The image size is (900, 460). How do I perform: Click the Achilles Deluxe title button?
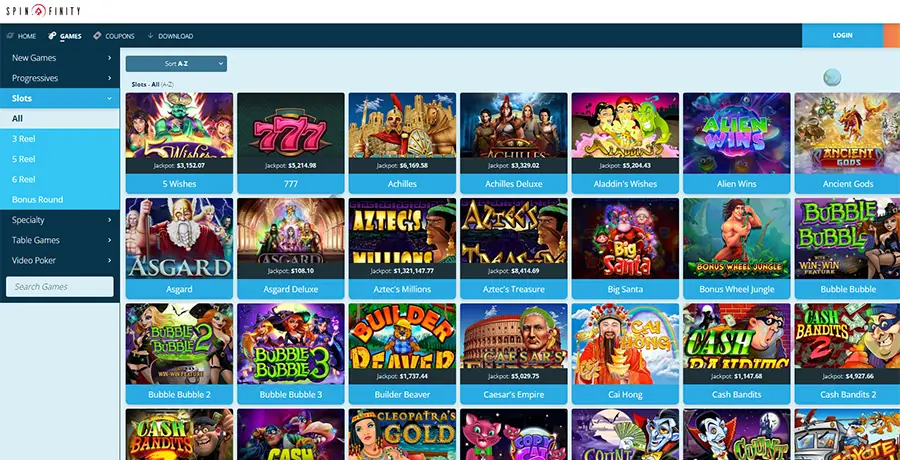[513, 184]
